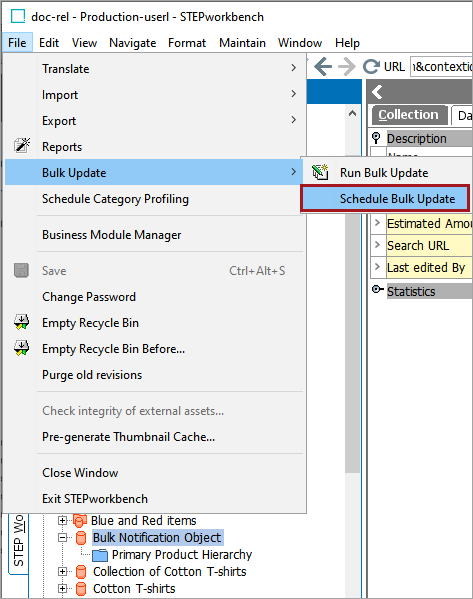Screen dimensions: 473x599
Task: Open the Maintain menu
Action: click(242, 43)
